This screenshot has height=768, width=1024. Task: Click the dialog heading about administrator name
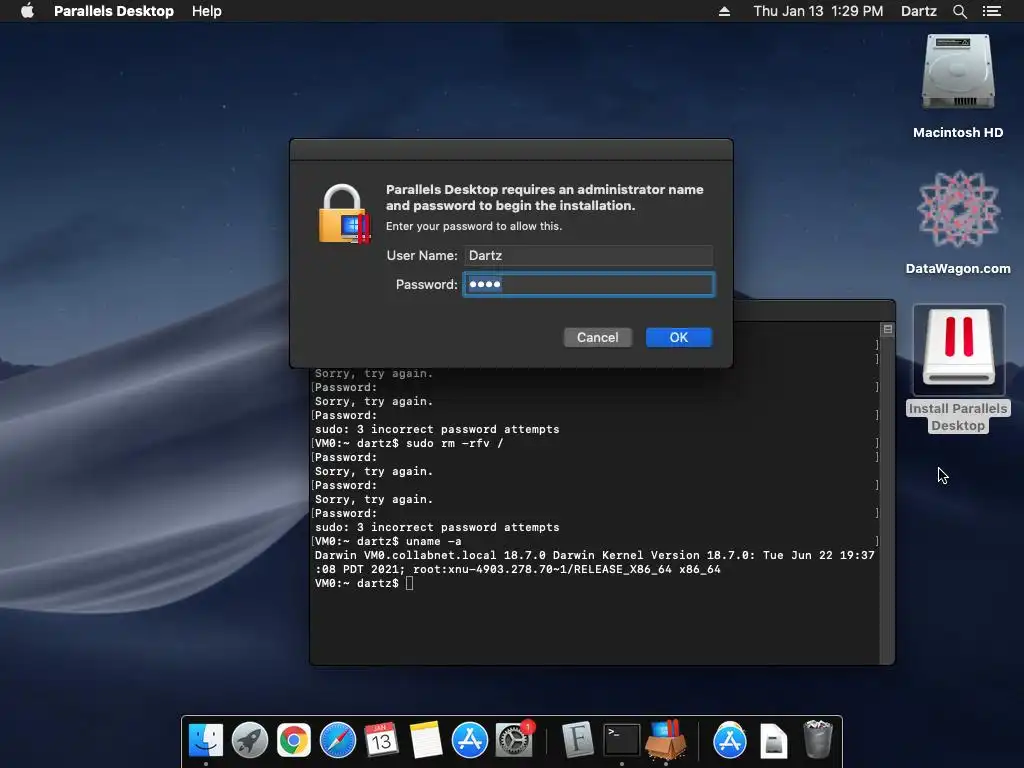[545, 197]
